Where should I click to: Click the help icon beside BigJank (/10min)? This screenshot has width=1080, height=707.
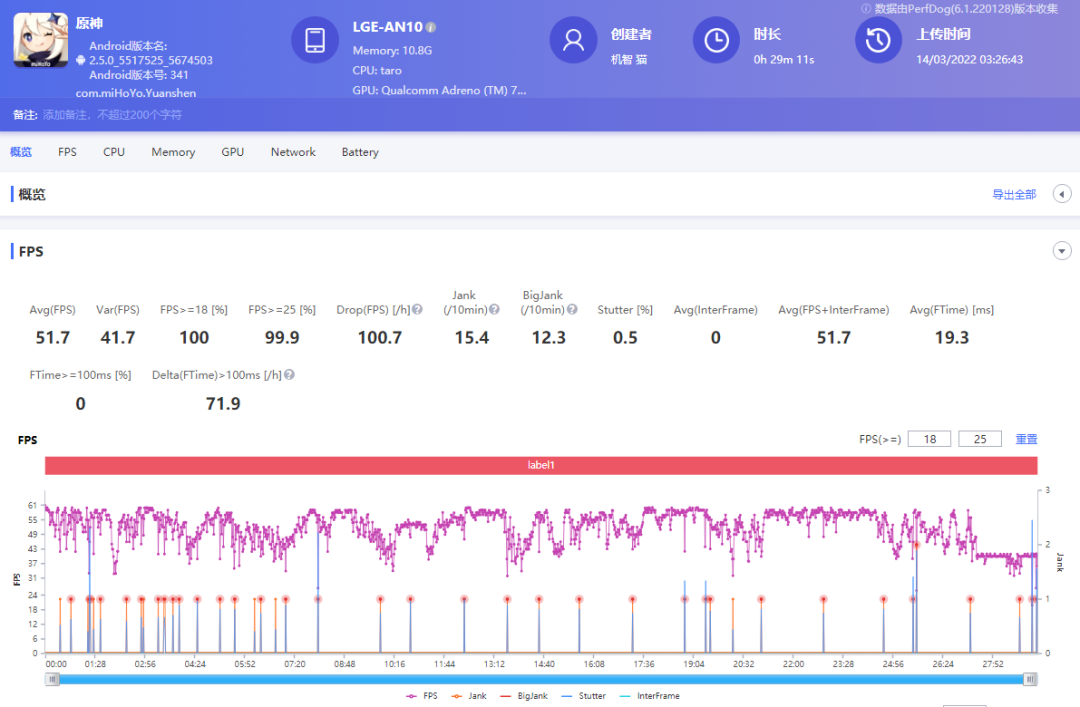tap(571, 310)
